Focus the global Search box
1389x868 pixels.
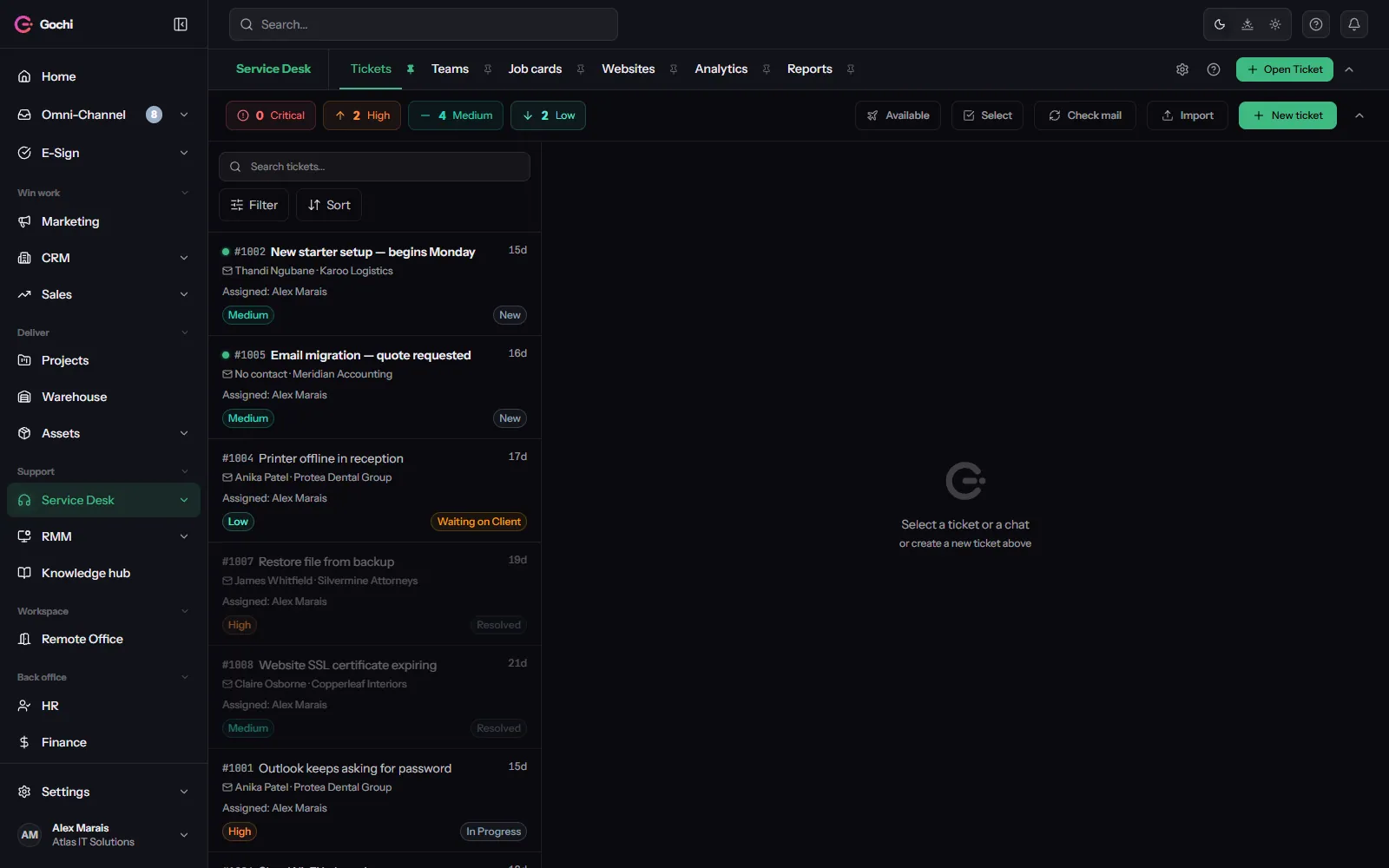point(424,24)
